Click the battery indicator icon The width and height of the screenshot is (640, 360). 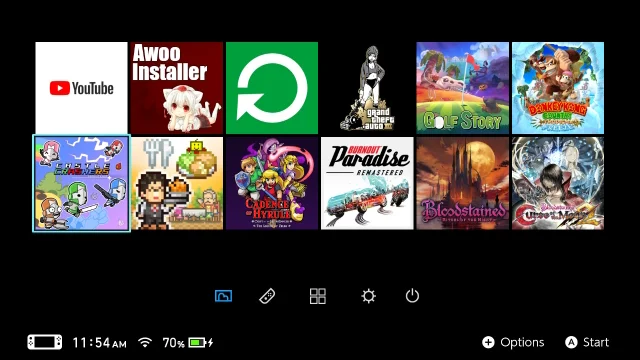coord(201,342)
